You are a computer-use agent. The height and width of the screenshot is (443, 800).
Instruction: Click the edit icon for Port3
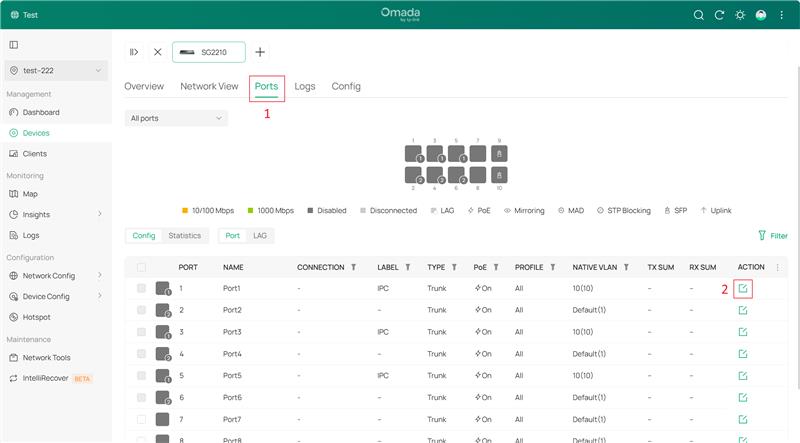coord(742,332)
